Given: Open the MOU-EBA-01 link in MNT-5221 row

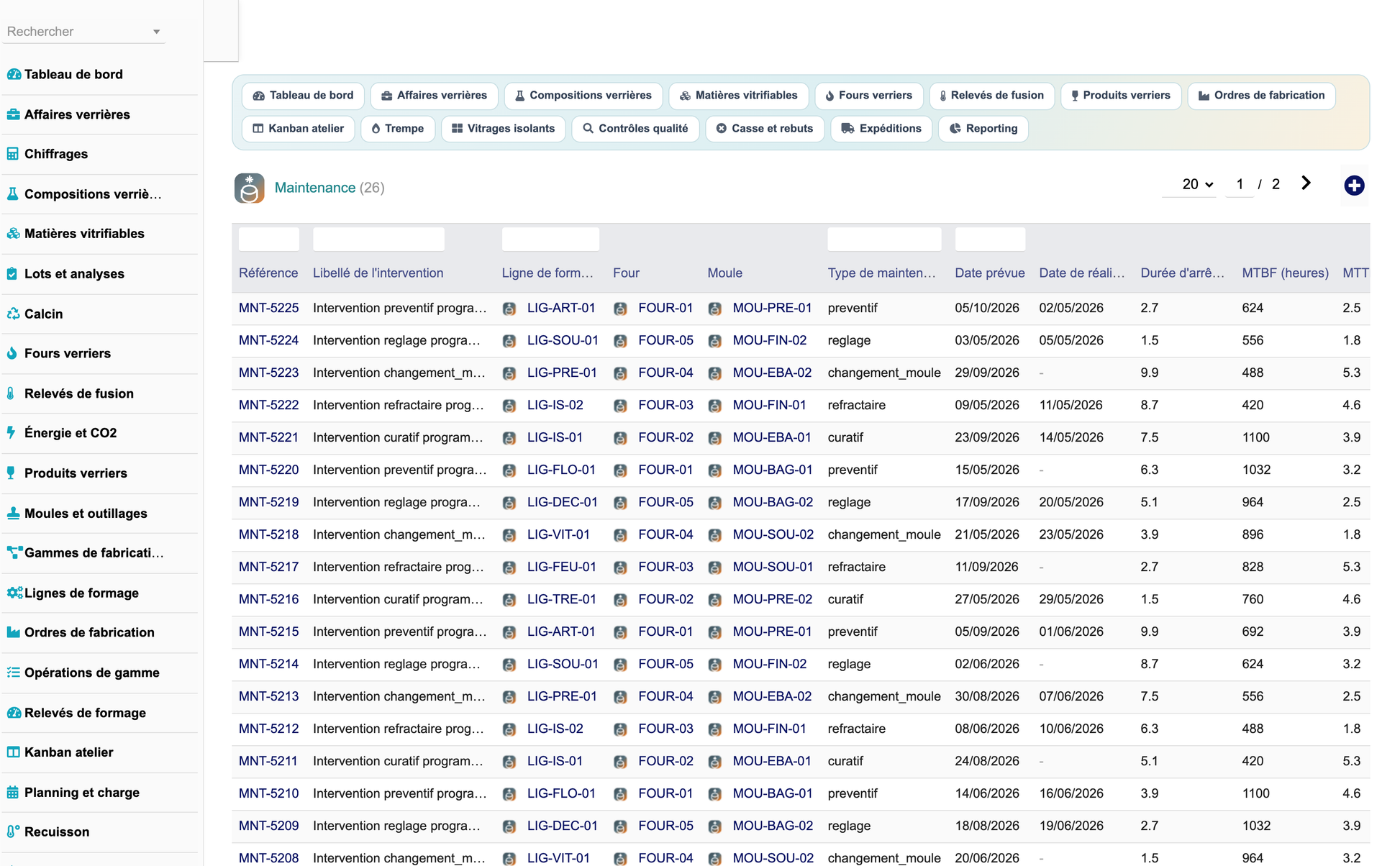Looking at the screenshot, I should [772, 437].
